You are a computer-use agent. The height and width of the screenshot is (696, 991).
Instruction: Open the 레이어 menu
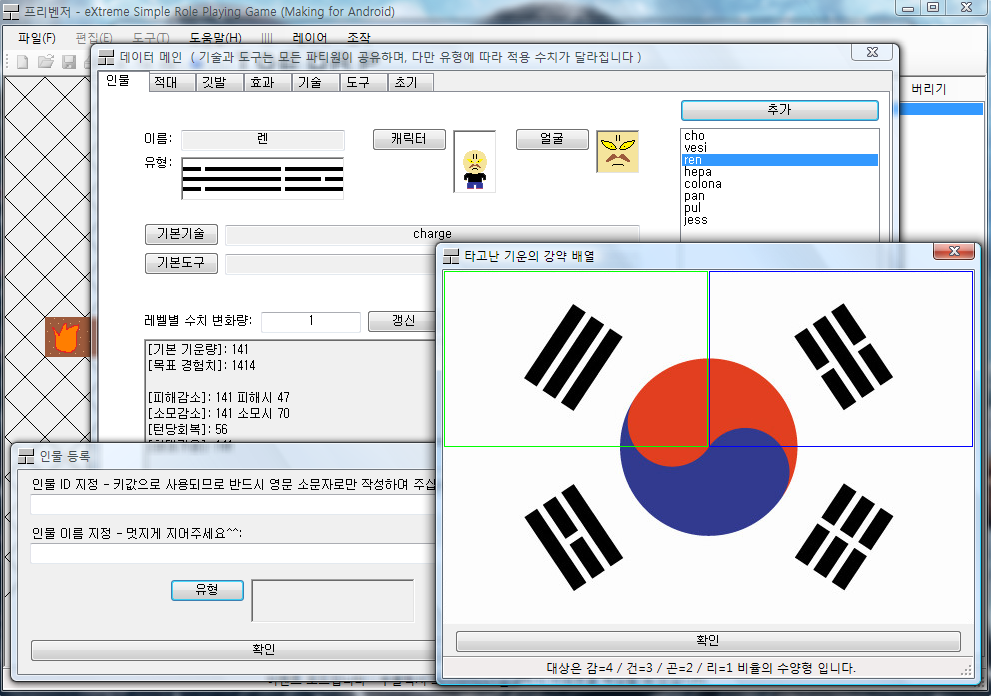[x=310, y=38]
